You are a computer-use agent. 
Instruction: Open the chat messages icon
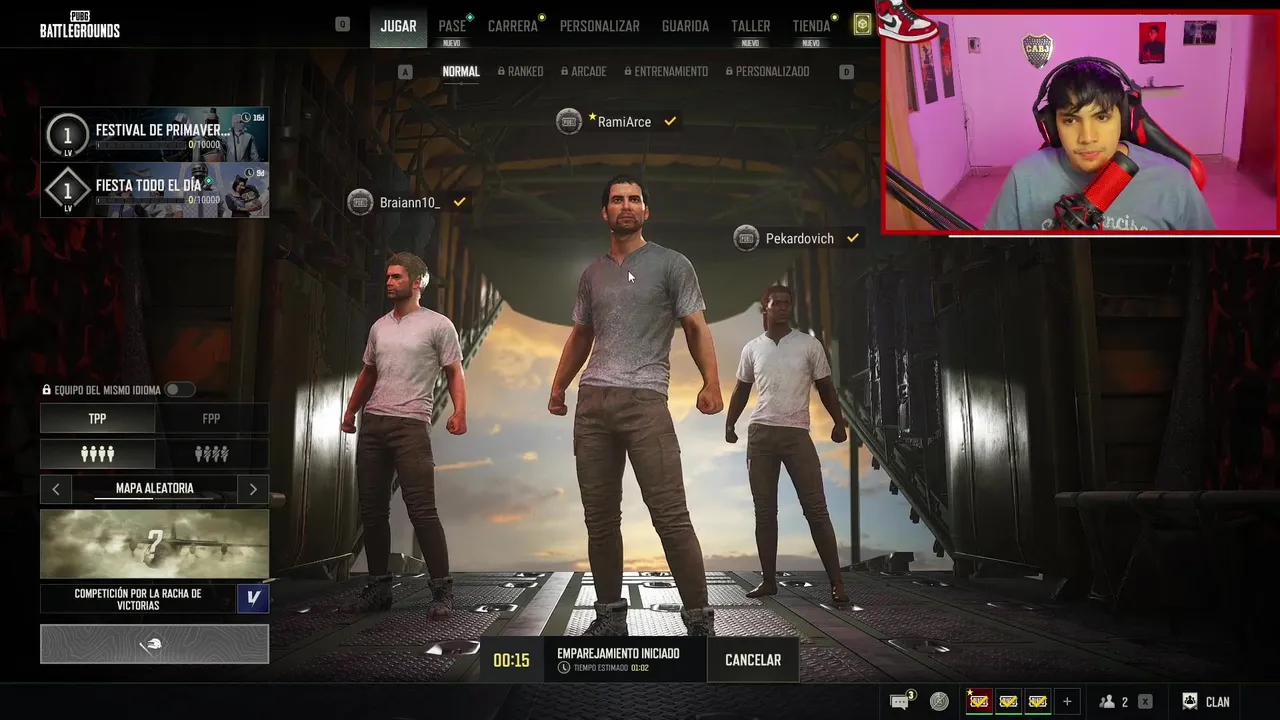coord(901,701)
